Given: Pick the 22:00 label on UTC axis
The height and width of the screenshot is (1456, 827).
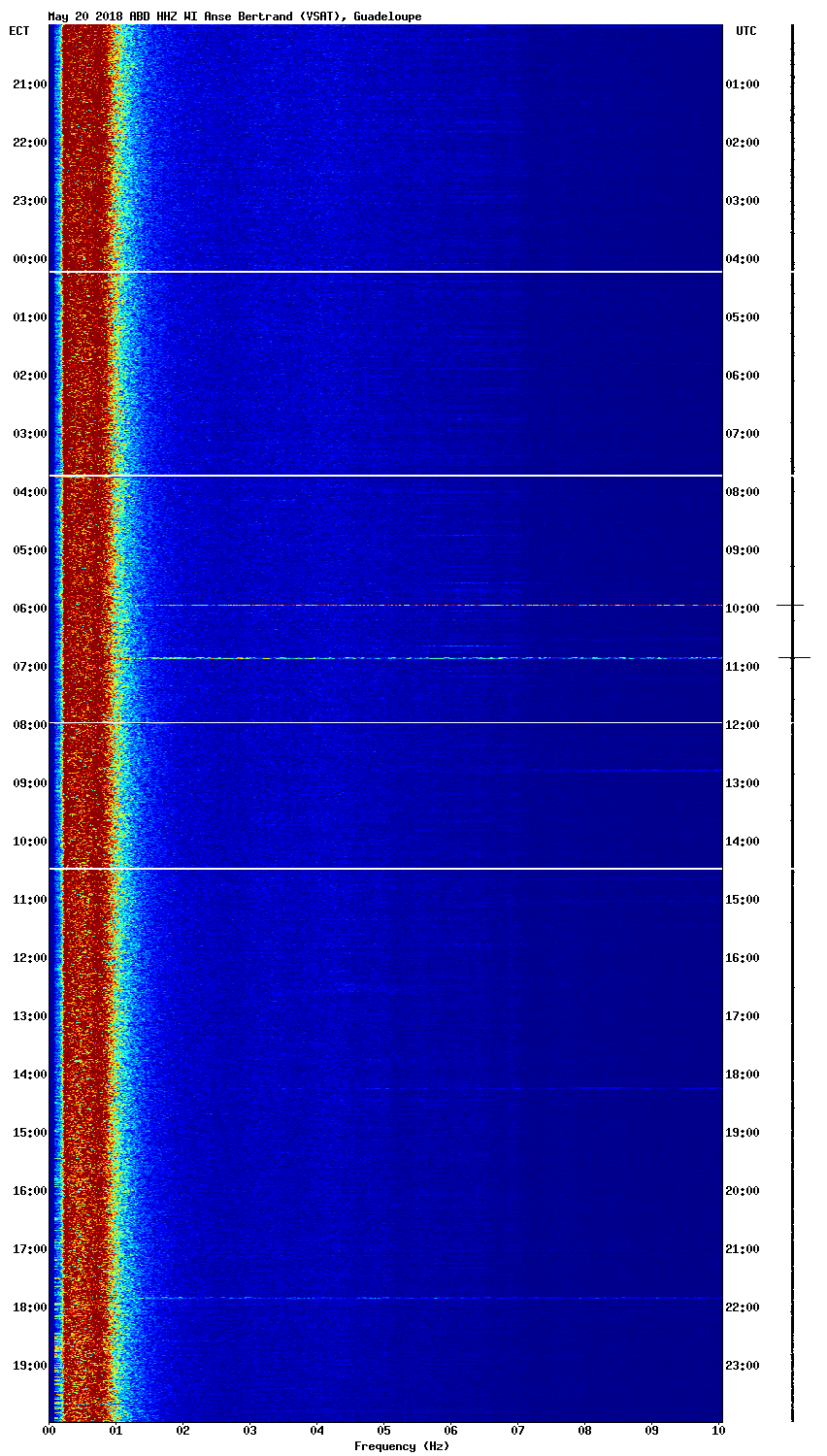Looking at the screenshot, I should (x=743, y=1307).
